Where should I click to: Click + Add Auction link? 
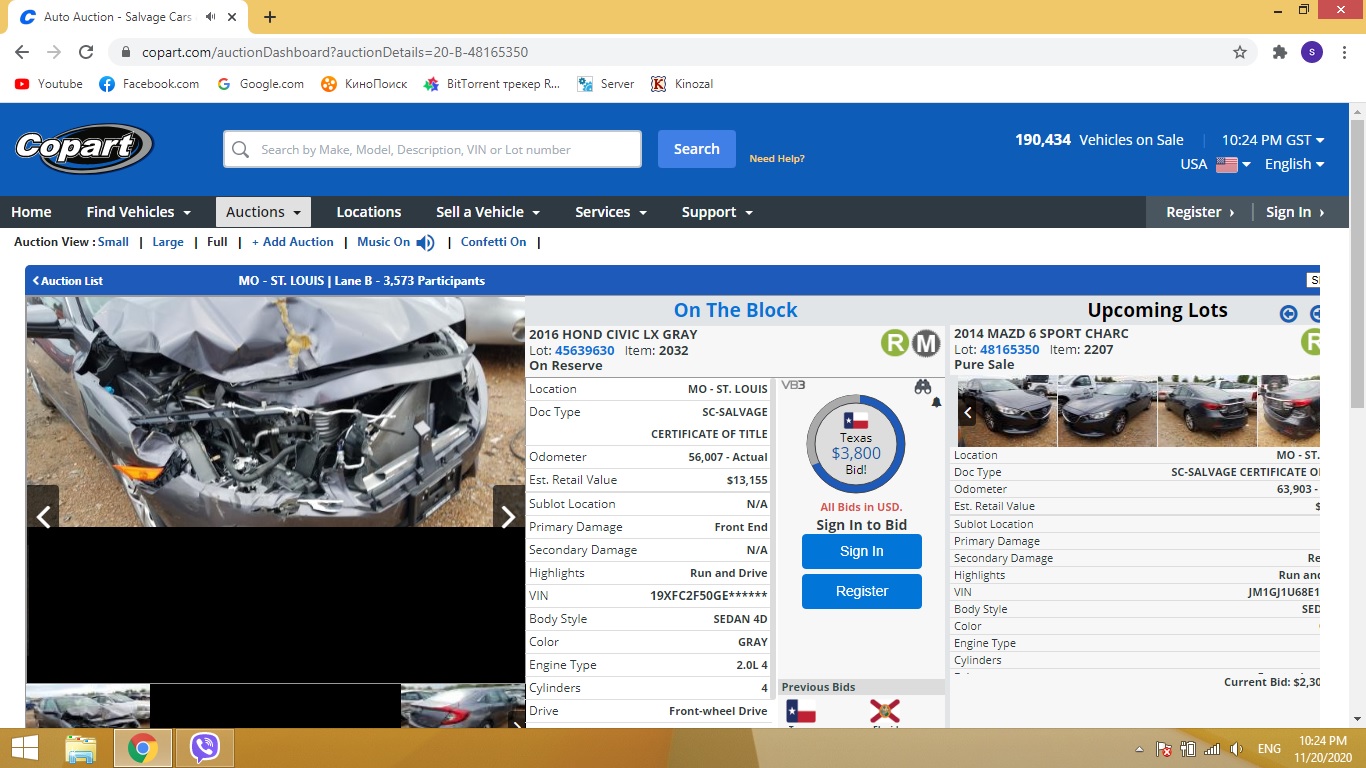click(292, 242)
